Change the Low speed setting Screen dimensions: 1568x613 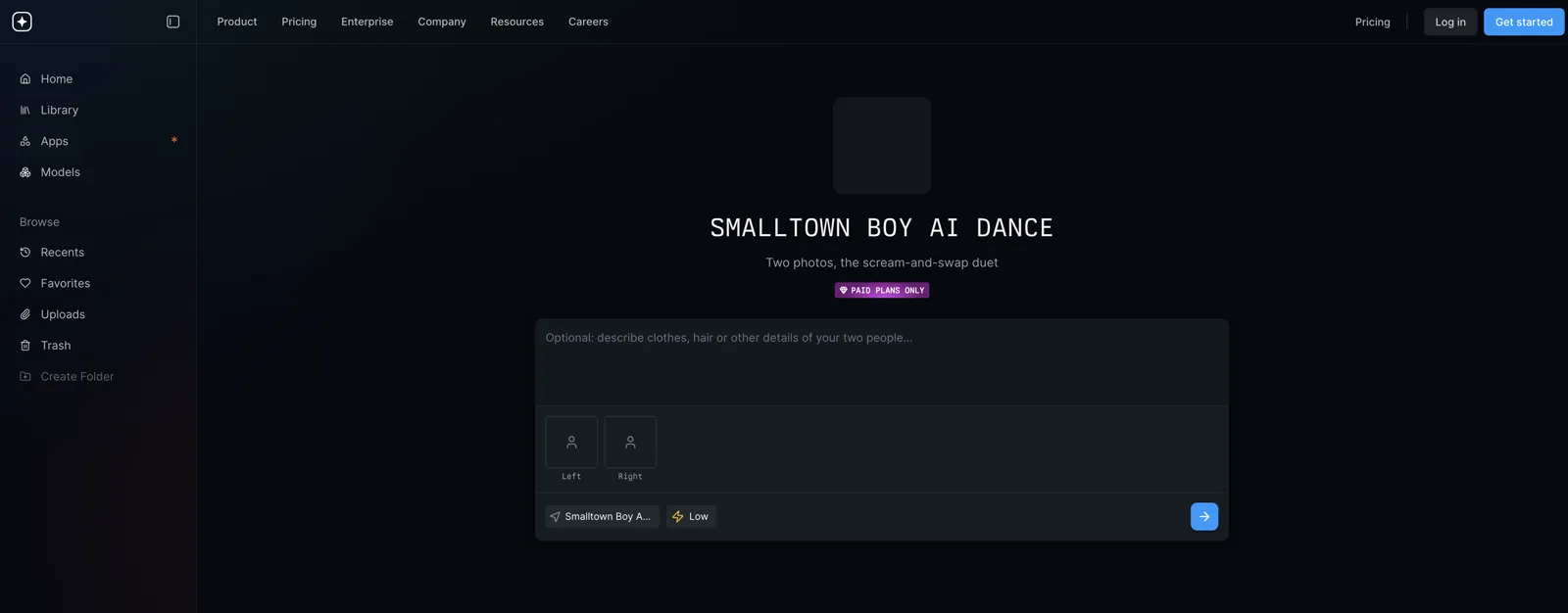click(691, 517)
